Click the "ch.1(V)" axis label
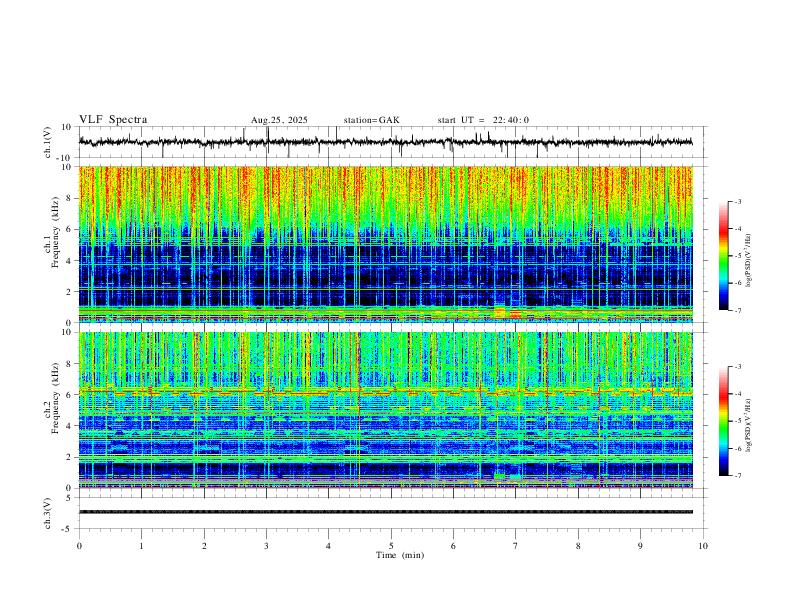792x612 pixels. [48, 142]
